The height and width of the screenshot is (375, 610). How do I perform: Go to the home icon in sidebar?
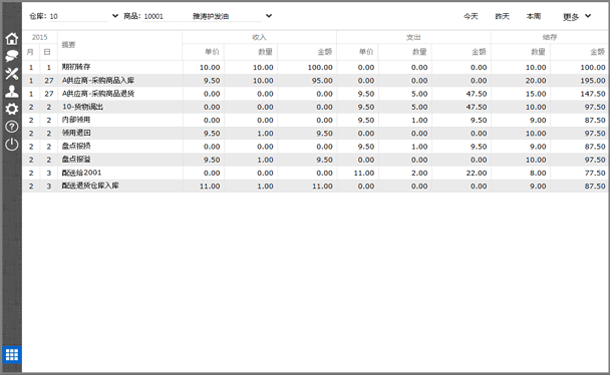[x=12, y=39]
